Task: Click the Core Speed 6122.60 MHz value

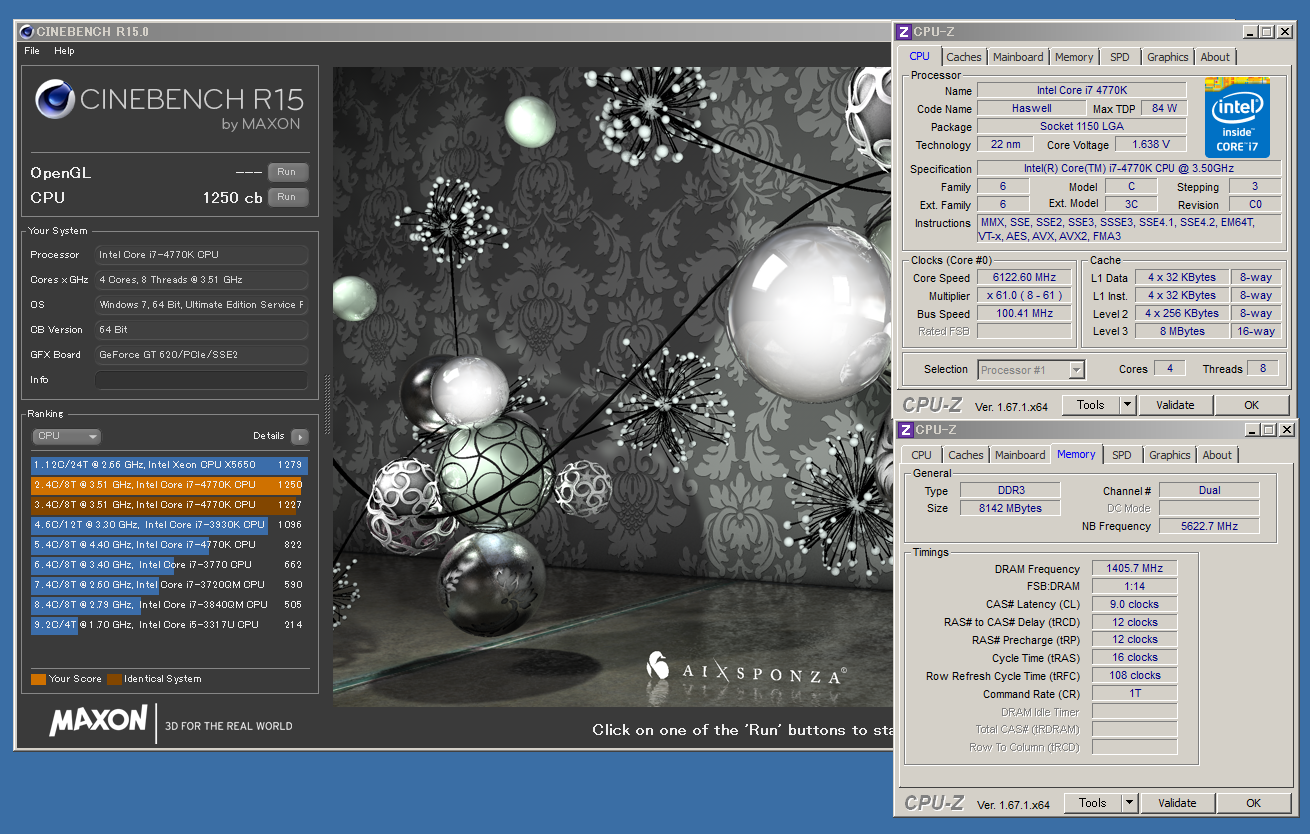Action: click(x=1024, y=277)
